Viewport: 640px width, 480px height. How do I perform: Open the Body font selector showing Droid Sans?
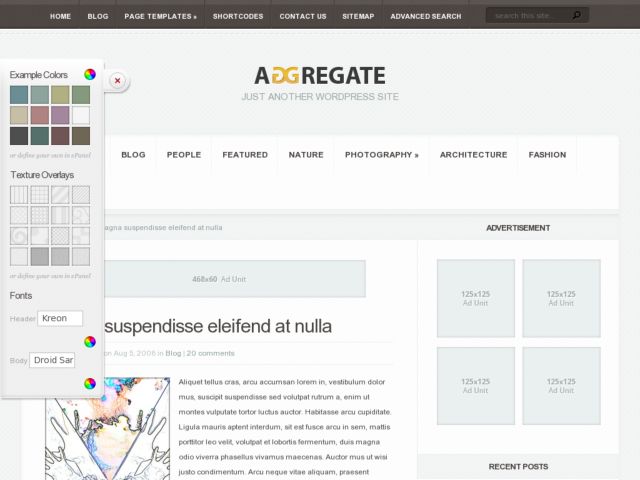(x=52, y=360)
